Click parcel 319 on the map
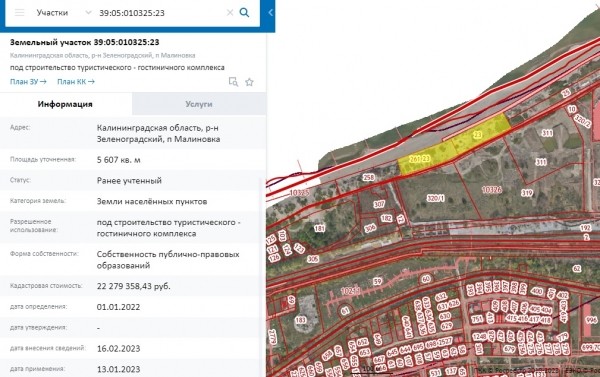Screen dimensions: 600x377 pyautogui.click(x=527, y=193)
